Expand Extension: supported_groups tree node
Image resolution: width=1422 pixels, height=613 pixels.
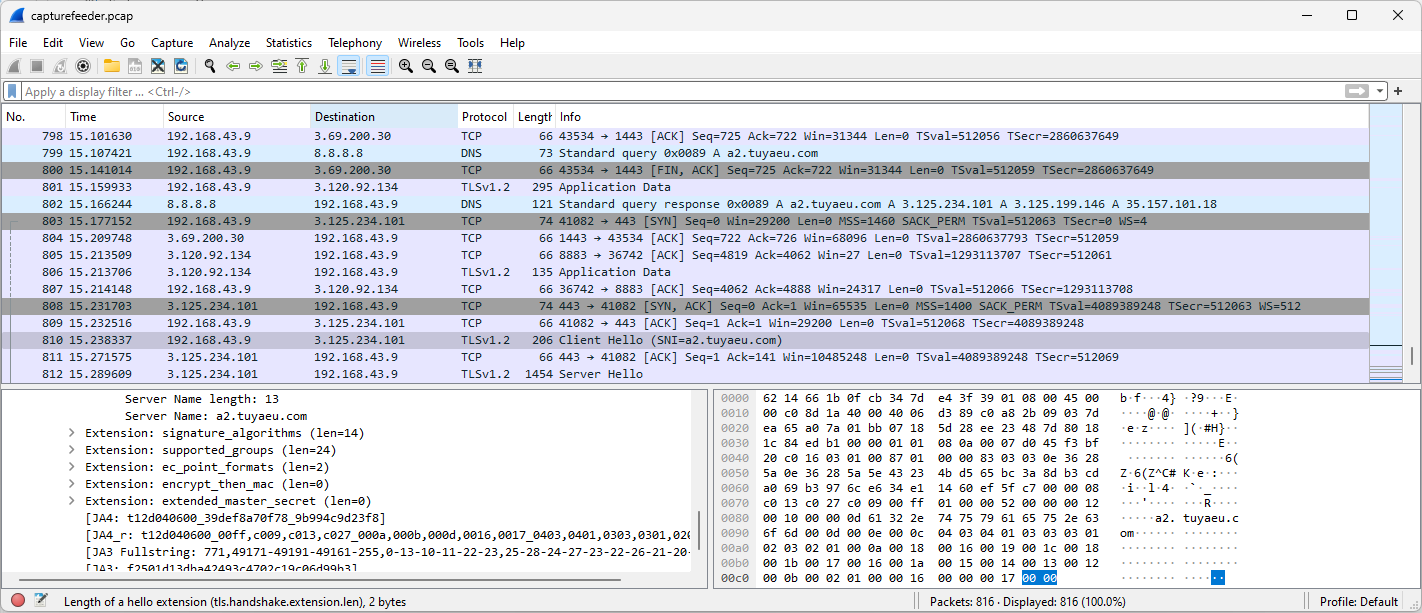72,450
